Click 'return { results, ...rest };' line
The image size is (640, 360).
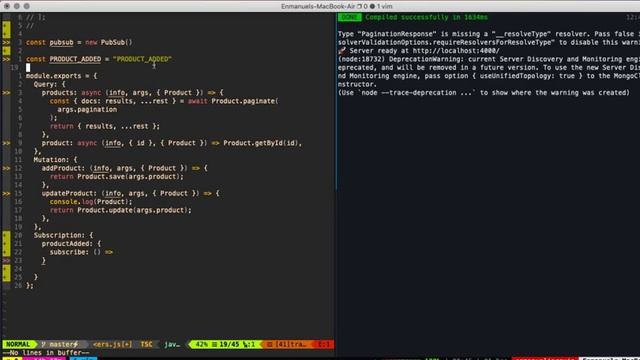(x=104, y=126)
